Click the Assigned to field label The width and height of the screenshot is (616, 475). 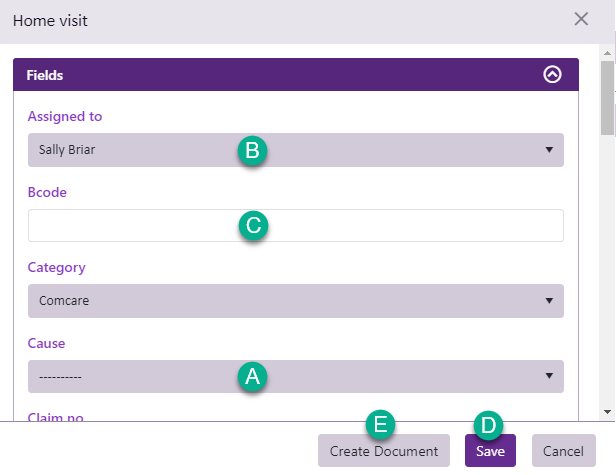pos(65,116)
